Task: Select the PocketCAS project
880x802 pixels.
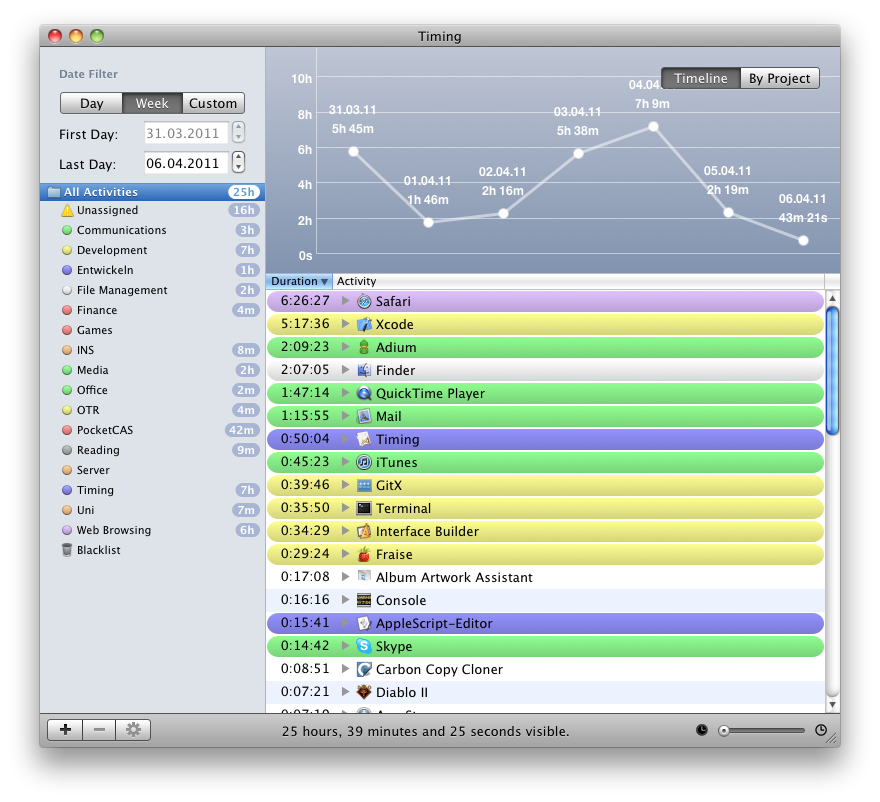Action: pos(152,430)
